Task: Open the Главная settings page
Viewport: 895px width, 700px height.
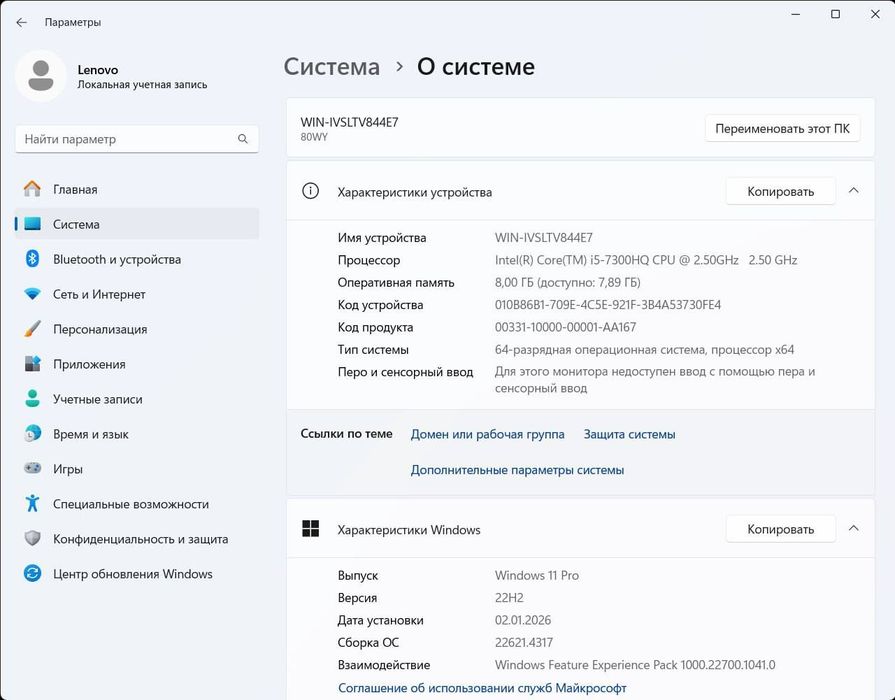Action: 75,189
